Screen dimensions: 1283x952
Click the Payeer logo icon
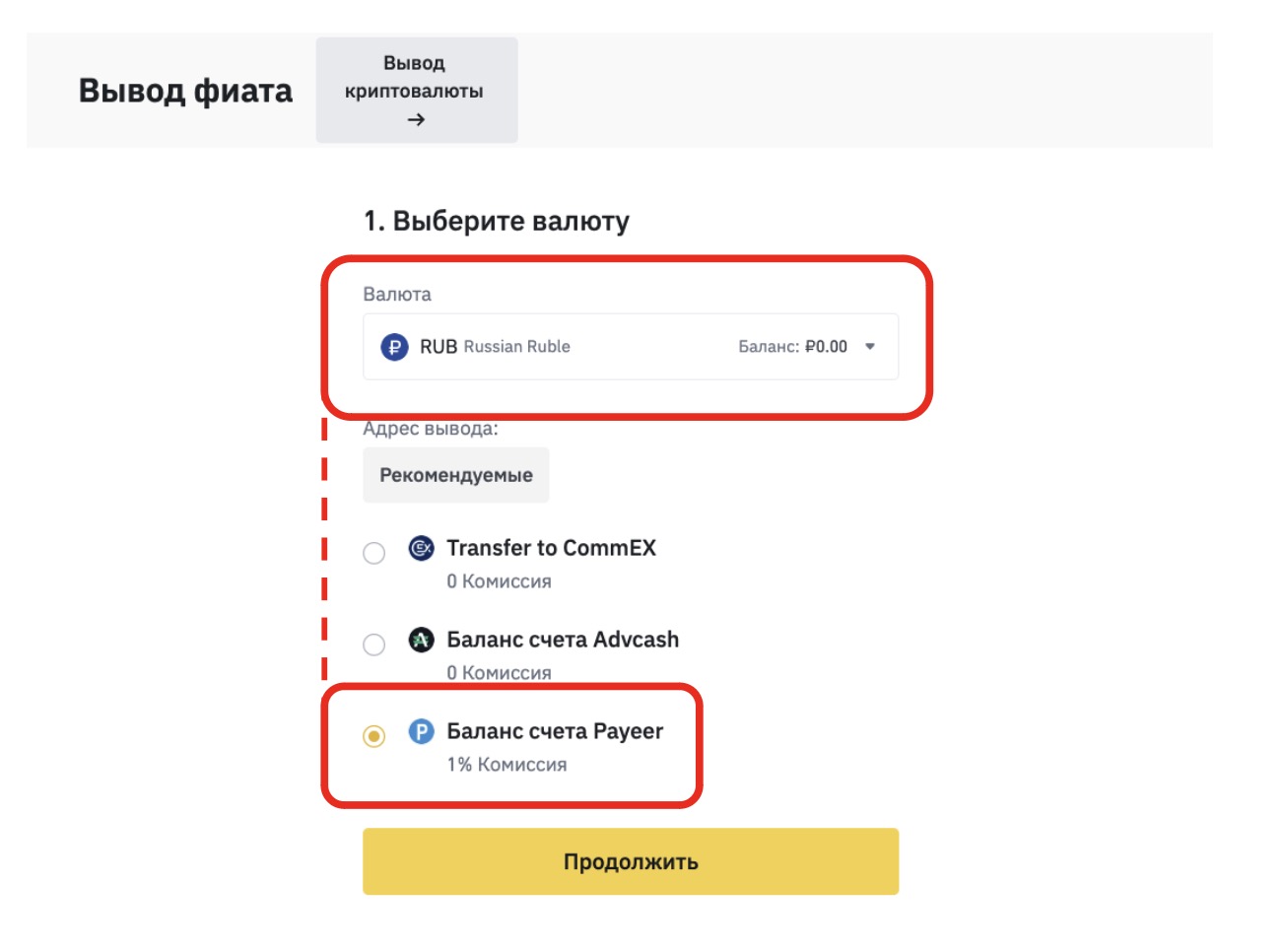click(422, 731)
